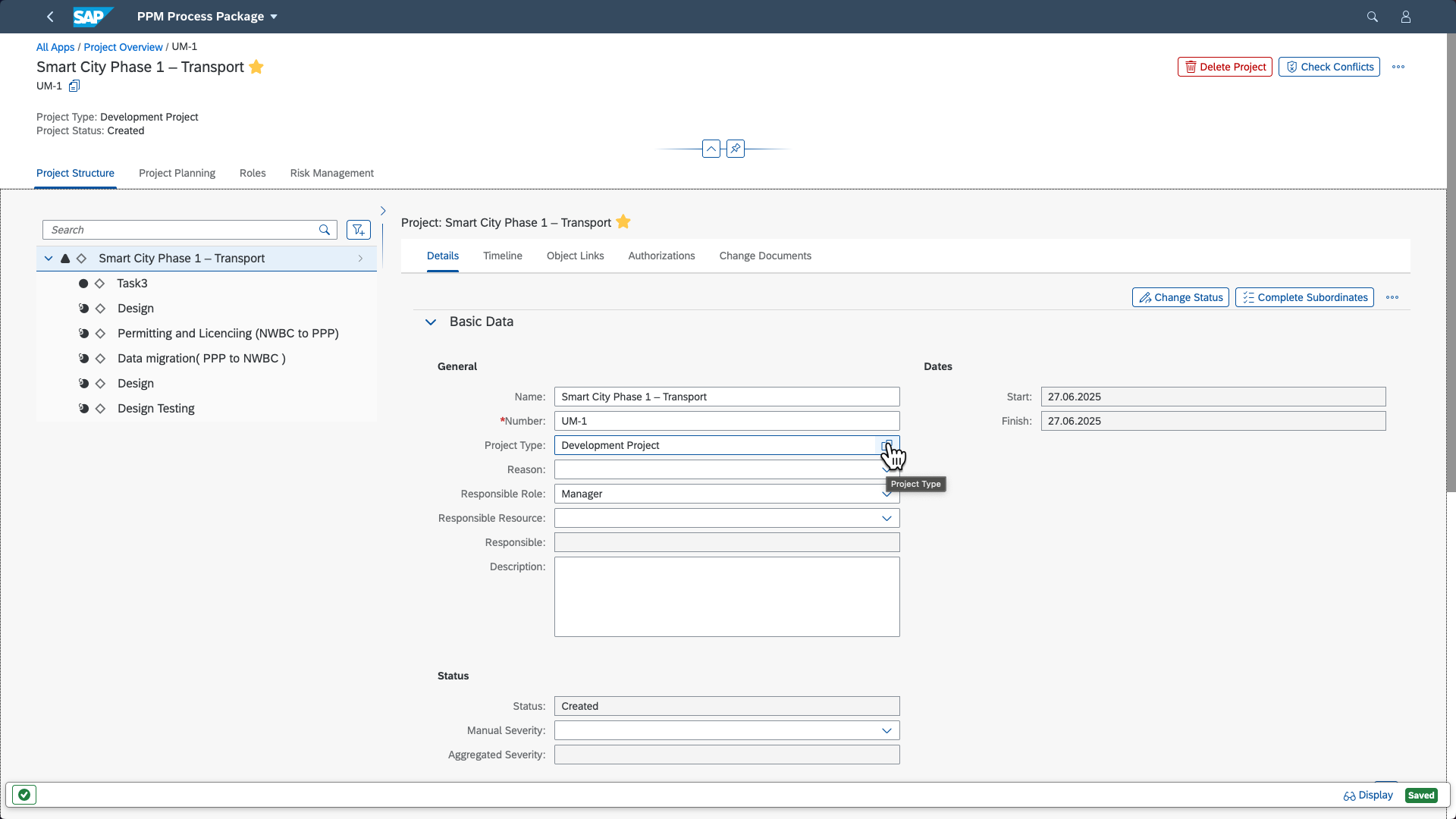
Task: Open overflow menu next to Complete Subordinates
Action: (x=1392, y=297)
